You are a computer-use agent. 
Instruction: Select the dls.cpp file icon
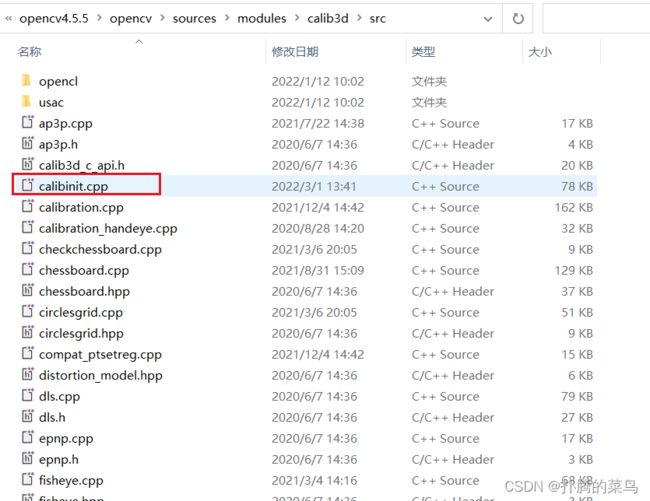click(27, 395)
